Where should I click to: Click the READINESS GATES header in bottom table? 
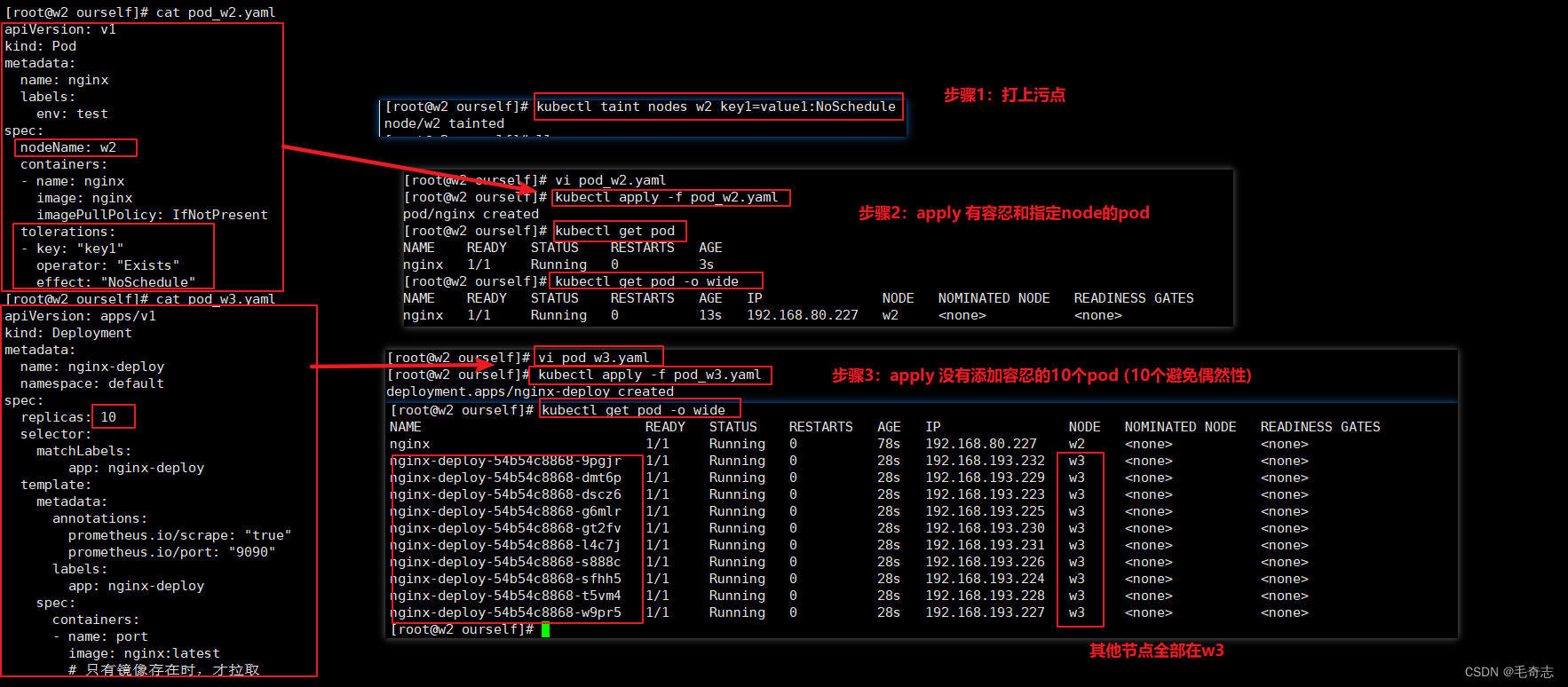click(x=1320, y=427)
